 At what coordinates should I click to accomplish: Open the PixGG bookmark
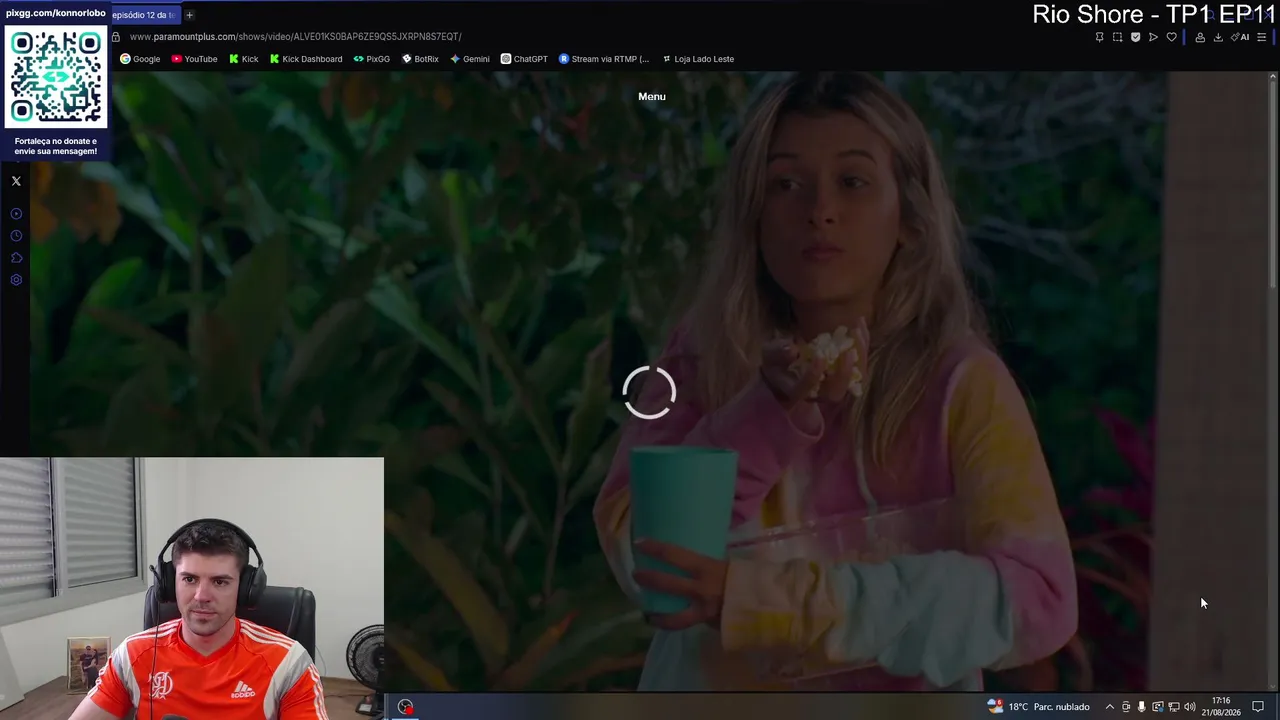tap(372, 59)
